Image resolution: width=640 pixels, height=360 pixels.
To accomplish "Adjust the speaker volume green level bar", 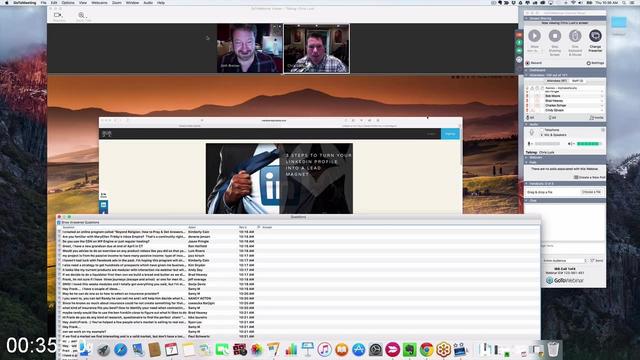I will click(x=589, y=144).
